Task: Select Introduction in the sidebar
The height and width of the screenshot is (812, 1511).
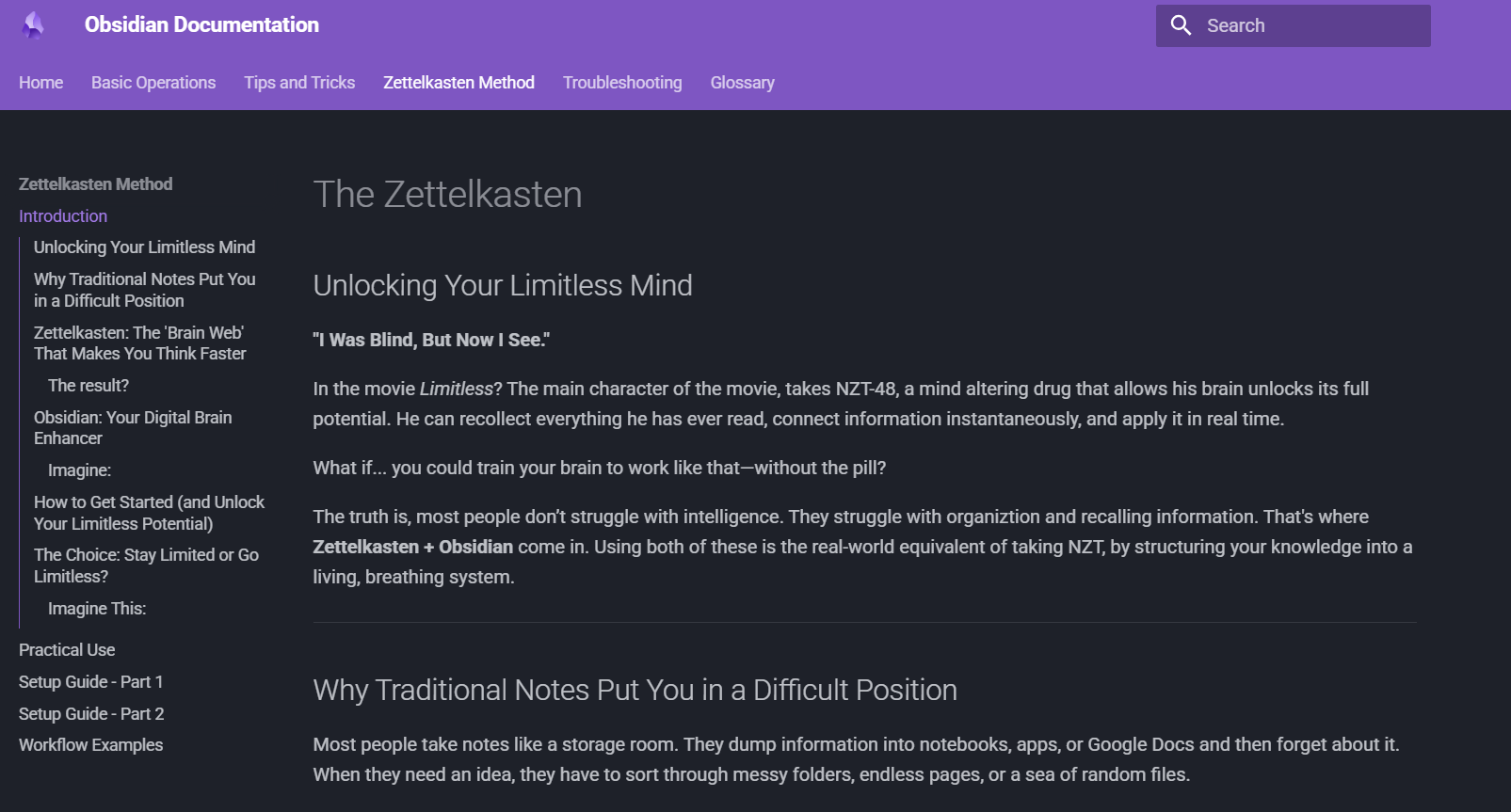Action: (63, 216)
